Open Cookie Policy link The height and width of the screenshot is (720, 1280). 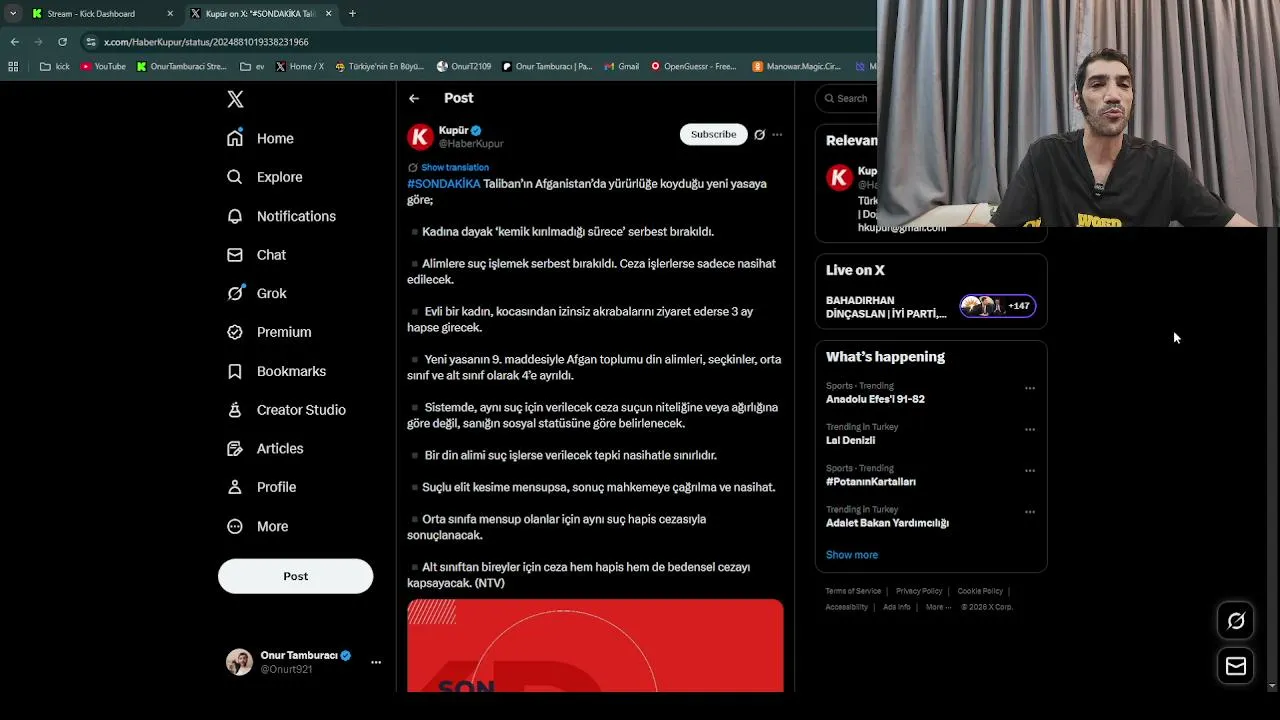click(x=980, y=591)
